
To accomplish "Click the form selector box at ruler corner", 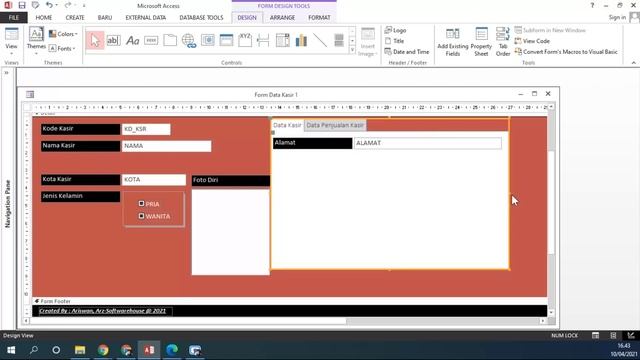I will coord(27,107).
